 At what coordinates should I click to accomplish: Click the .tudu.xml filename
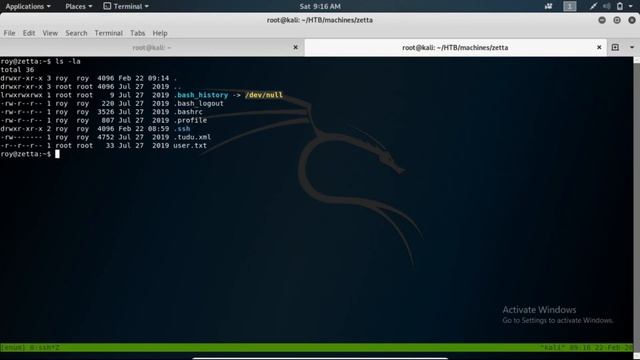coord(192,137)
